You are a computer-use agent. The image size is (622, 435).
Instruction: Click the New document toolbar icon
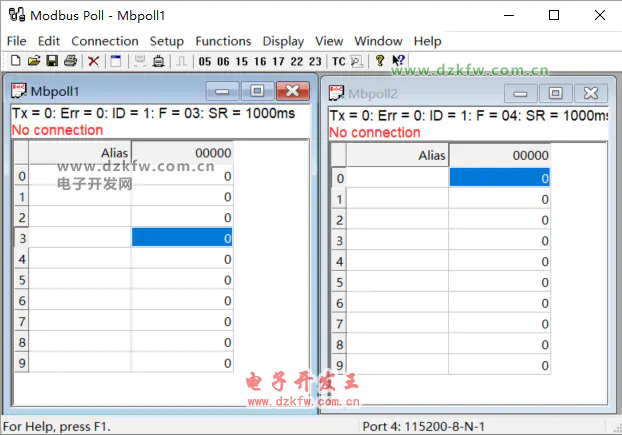click(x=15, y=61)
